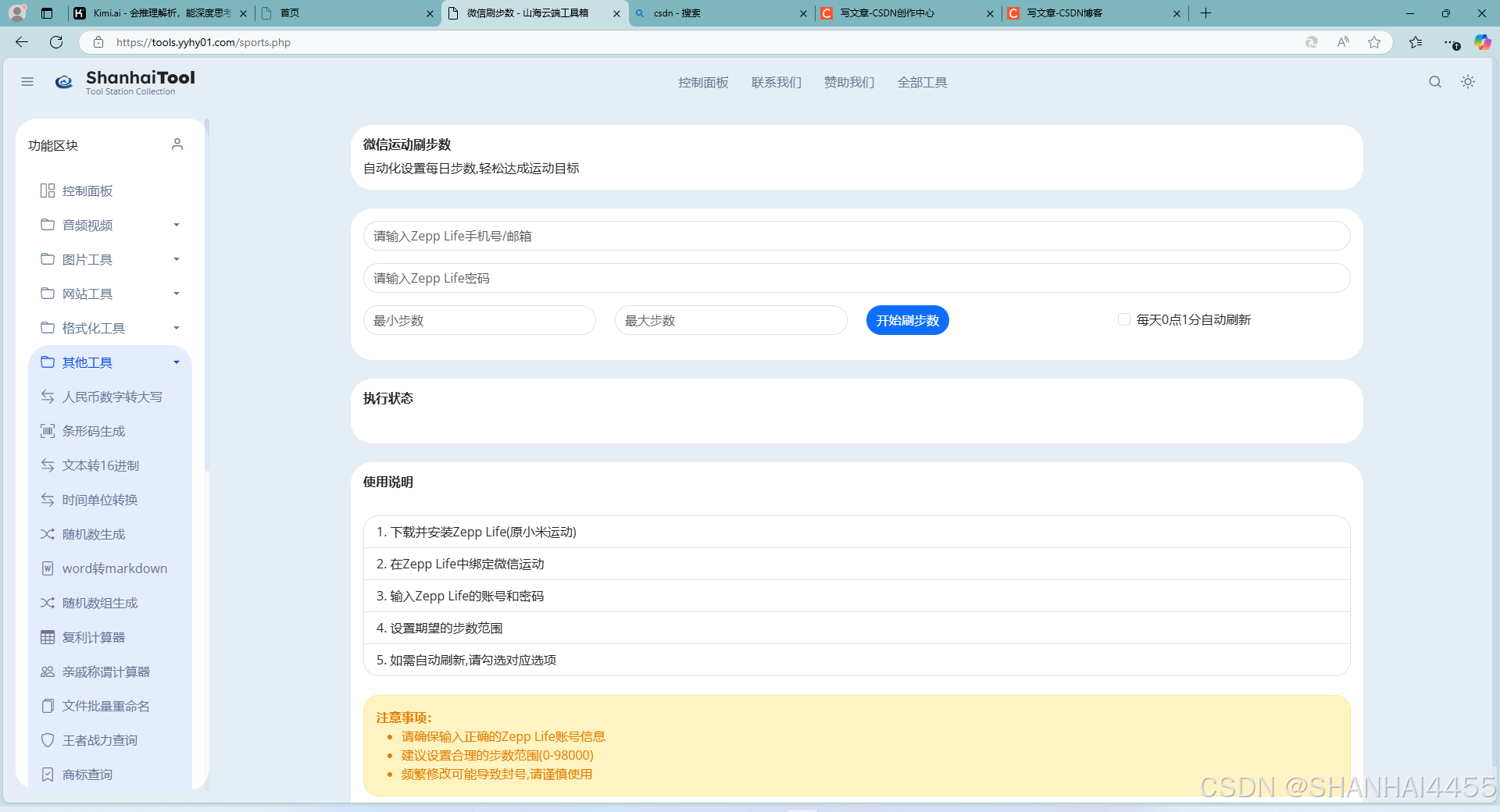Open 亲戚称谓计算器 tool
This screenshot has height=812, width=1500.
click(x=110, y=671)
